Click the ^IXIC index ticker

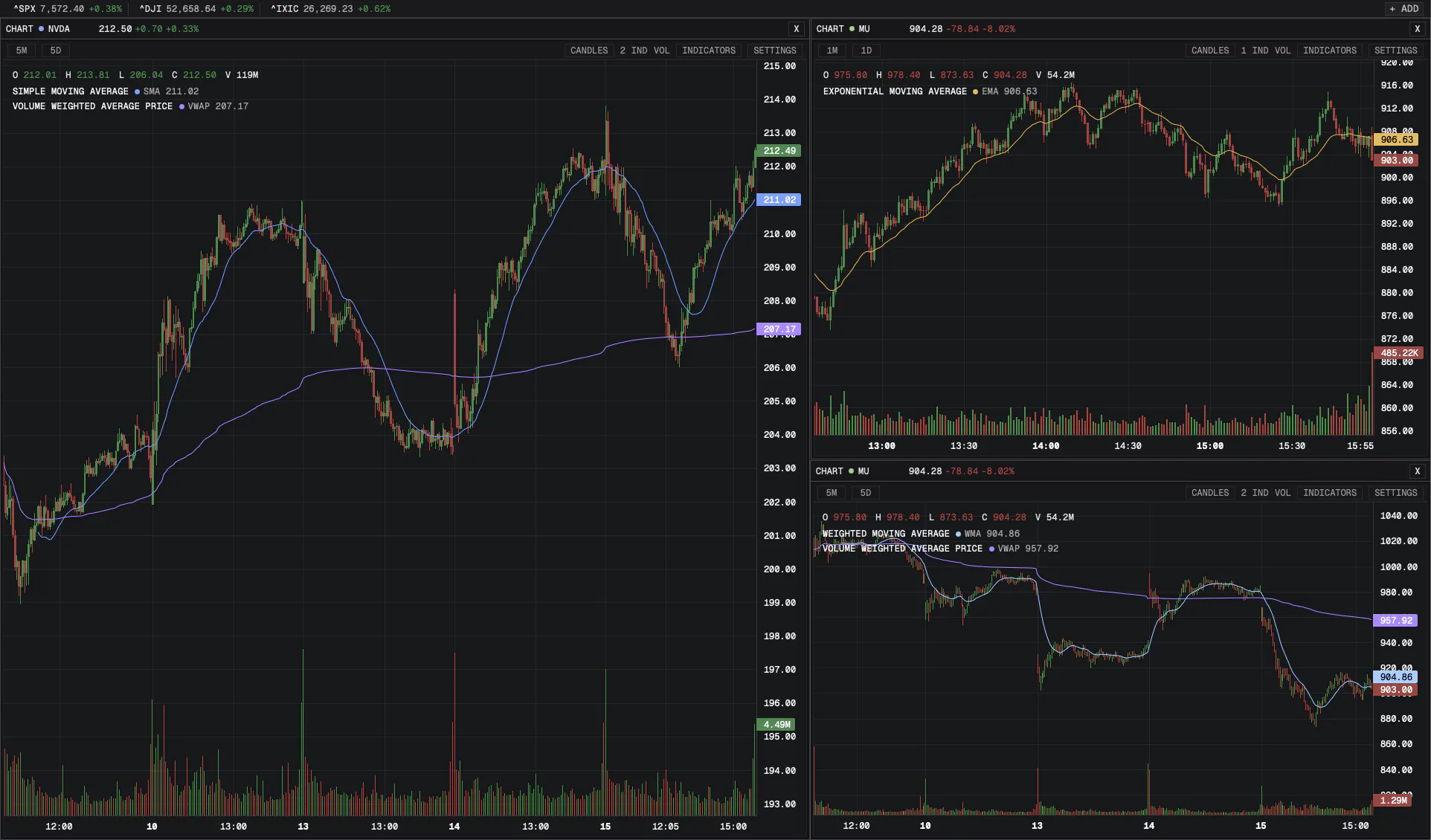coord(330,9)
